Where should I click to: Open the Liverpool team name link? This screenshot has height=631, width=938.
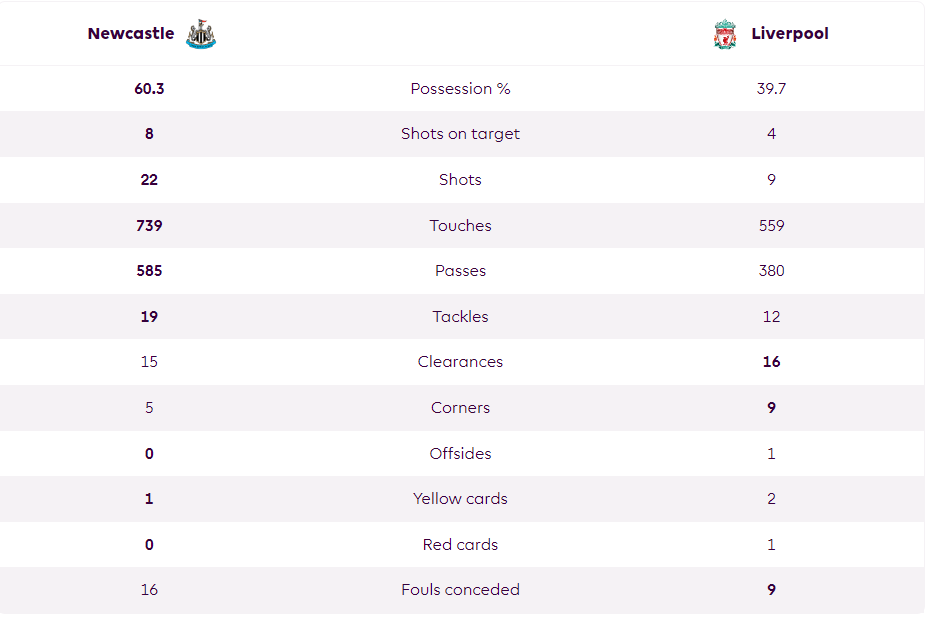(x=790, y=33)
